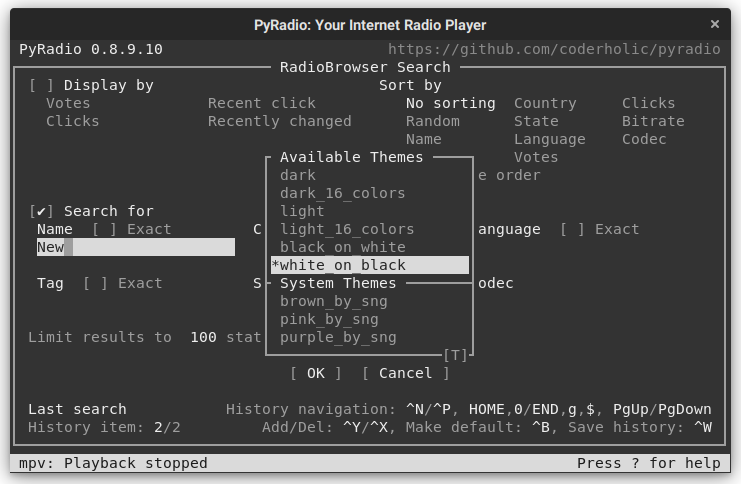
Task: Choose the light_16_colors theme
Action: pyautogui.click(x=347, y=229)
